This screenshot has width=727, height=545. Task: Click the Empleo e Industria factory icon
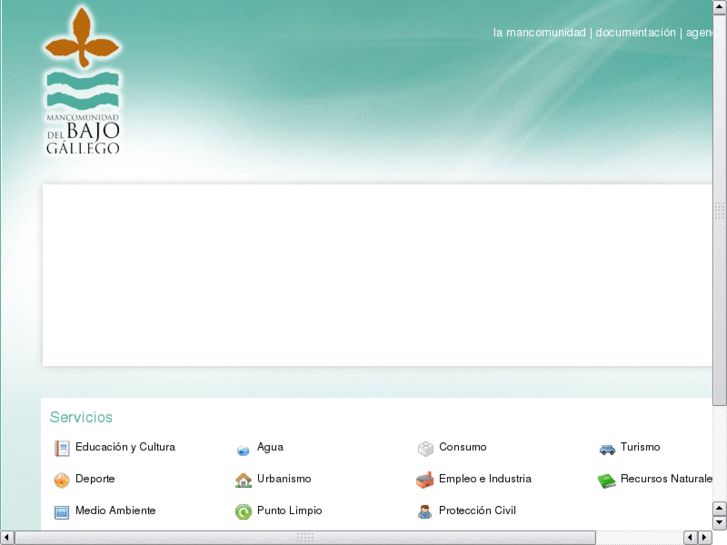coord(425,480)
